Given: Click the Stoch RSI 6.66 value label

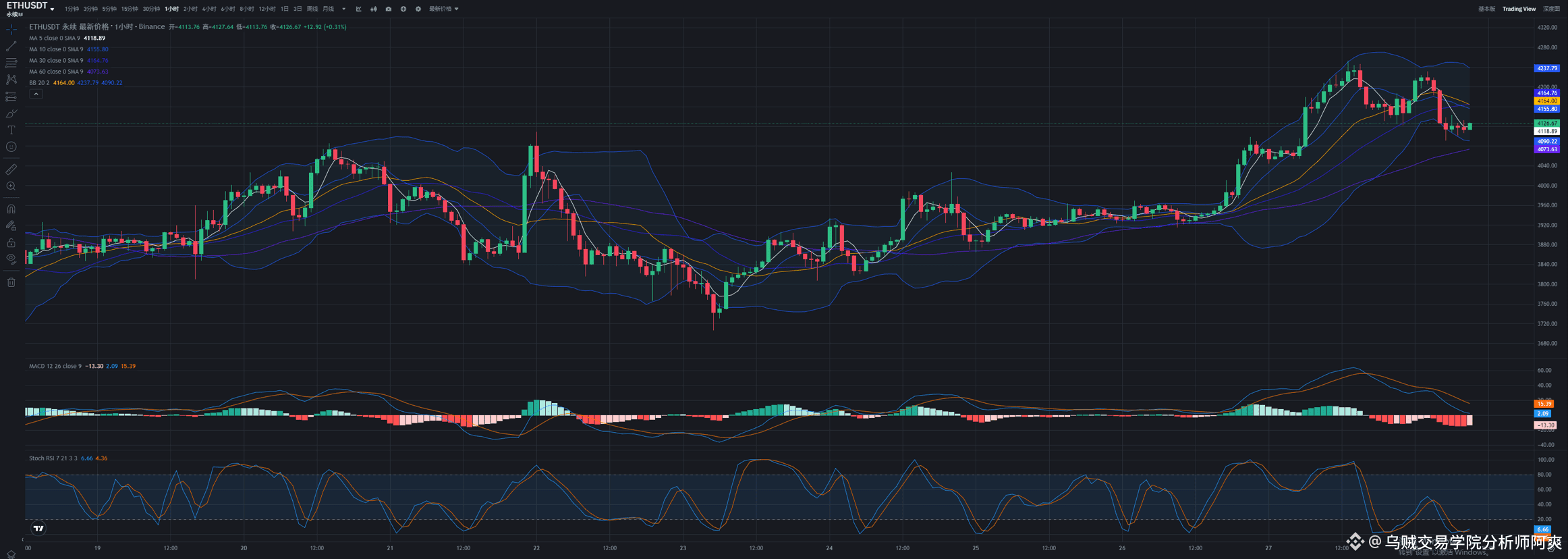Looking at the screenshot, I should (x=1542, y=530).
